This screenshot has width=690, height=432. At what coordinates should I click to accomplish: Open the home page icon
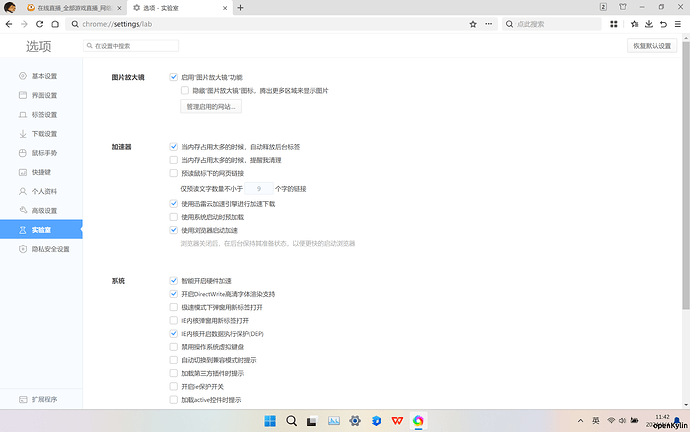pos(55,24)
